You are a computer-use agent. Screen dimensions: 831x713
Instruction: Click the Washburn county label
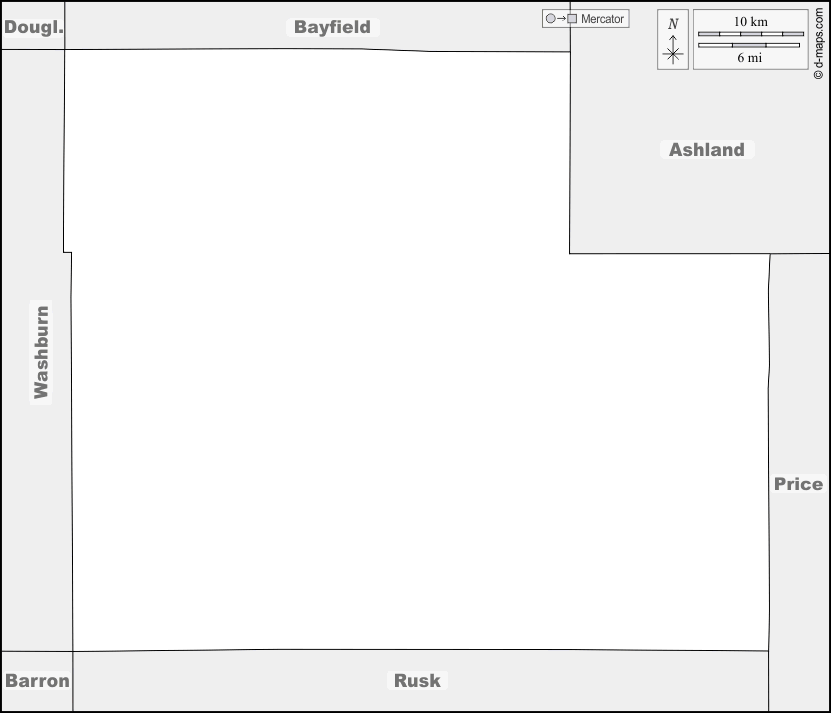pos(41,352)
